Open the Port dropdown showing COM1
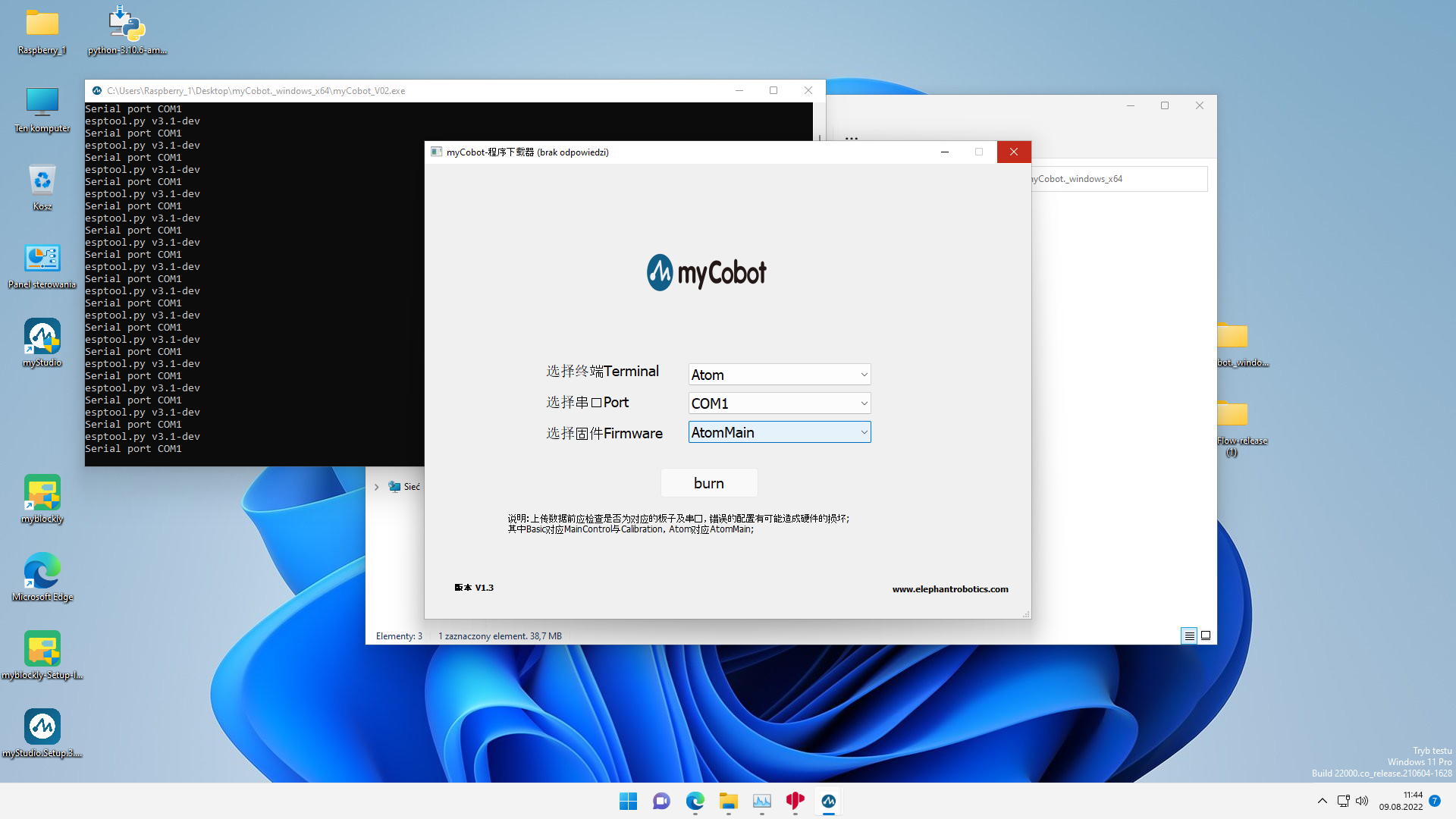This screenshot has height=819, width=1456. [x=780, y=403]
